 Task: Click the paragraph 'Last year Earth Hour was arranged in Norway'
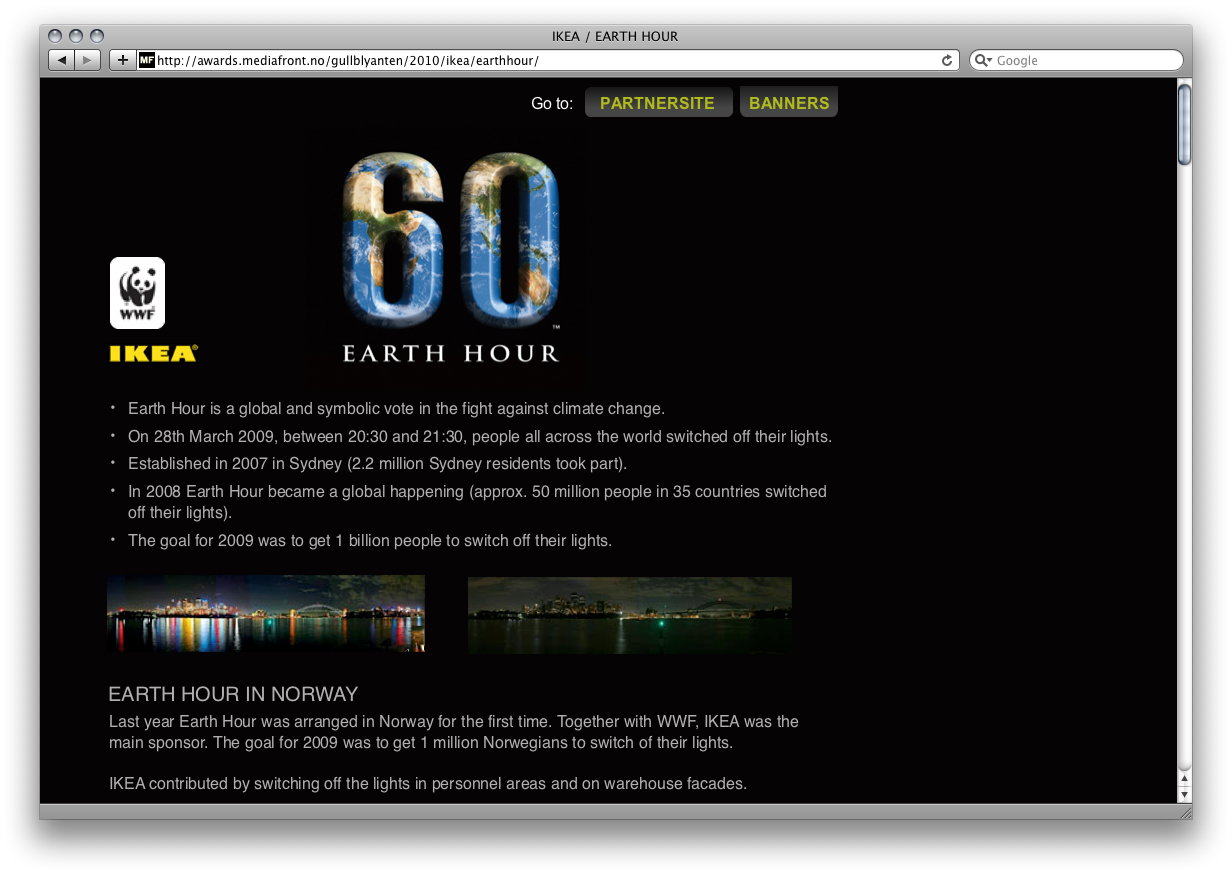[x=454, y=732]
